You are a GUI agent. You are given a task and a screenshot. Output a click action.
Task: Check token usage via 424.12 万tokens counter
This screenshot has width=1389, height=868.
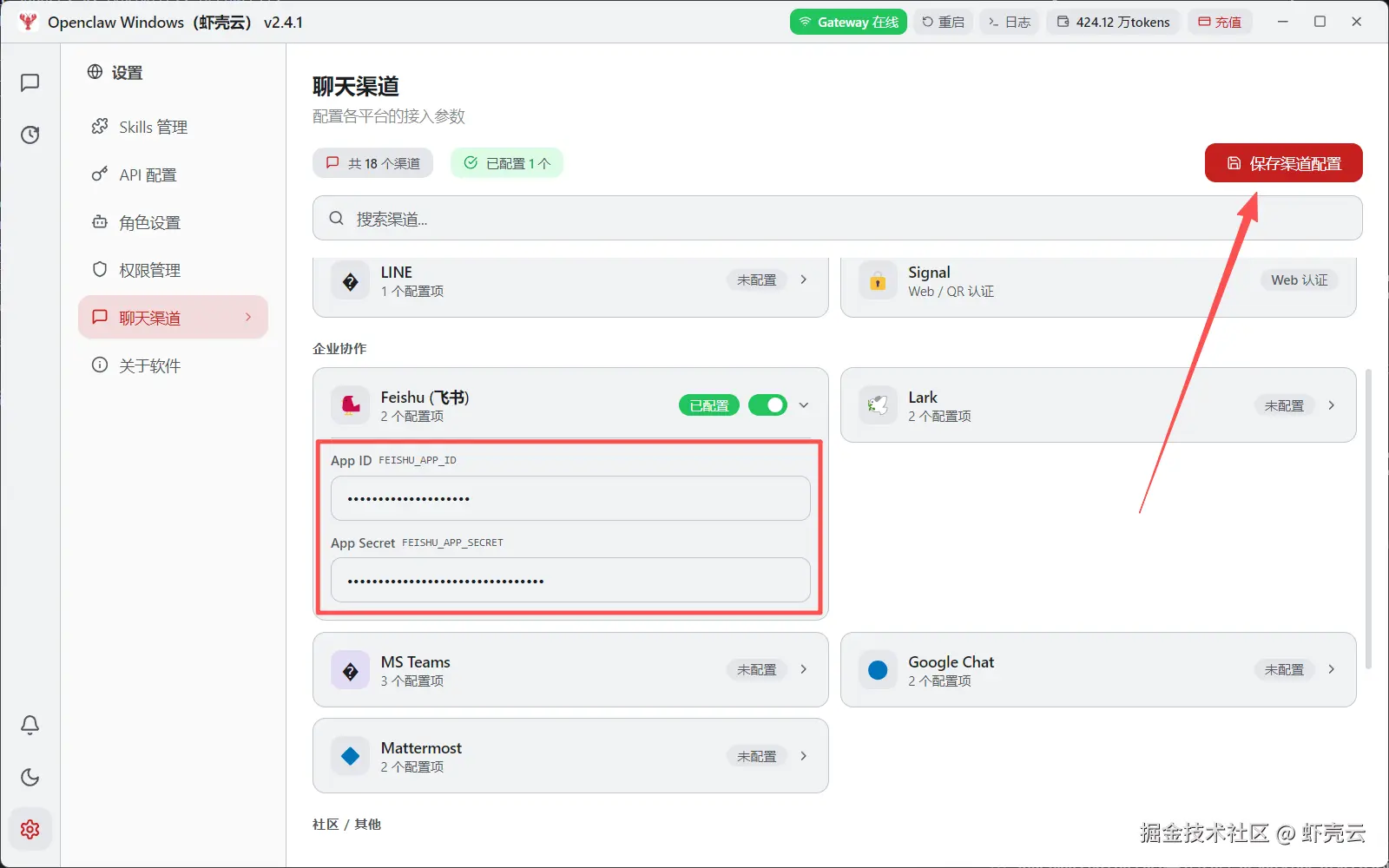coord(1113,22)
